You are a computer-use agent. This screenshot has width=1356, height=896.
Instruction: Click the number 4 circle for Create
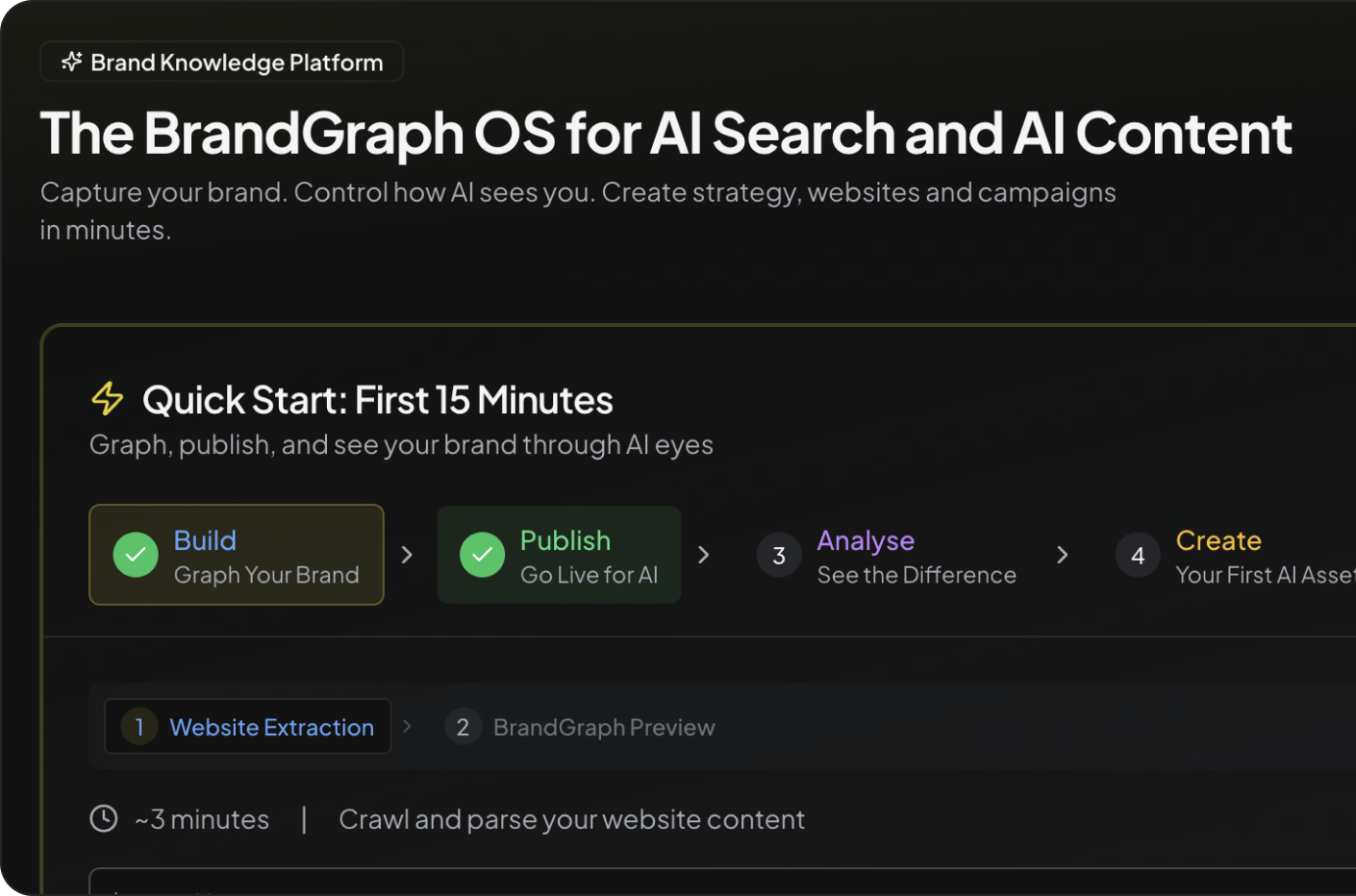1138,555
